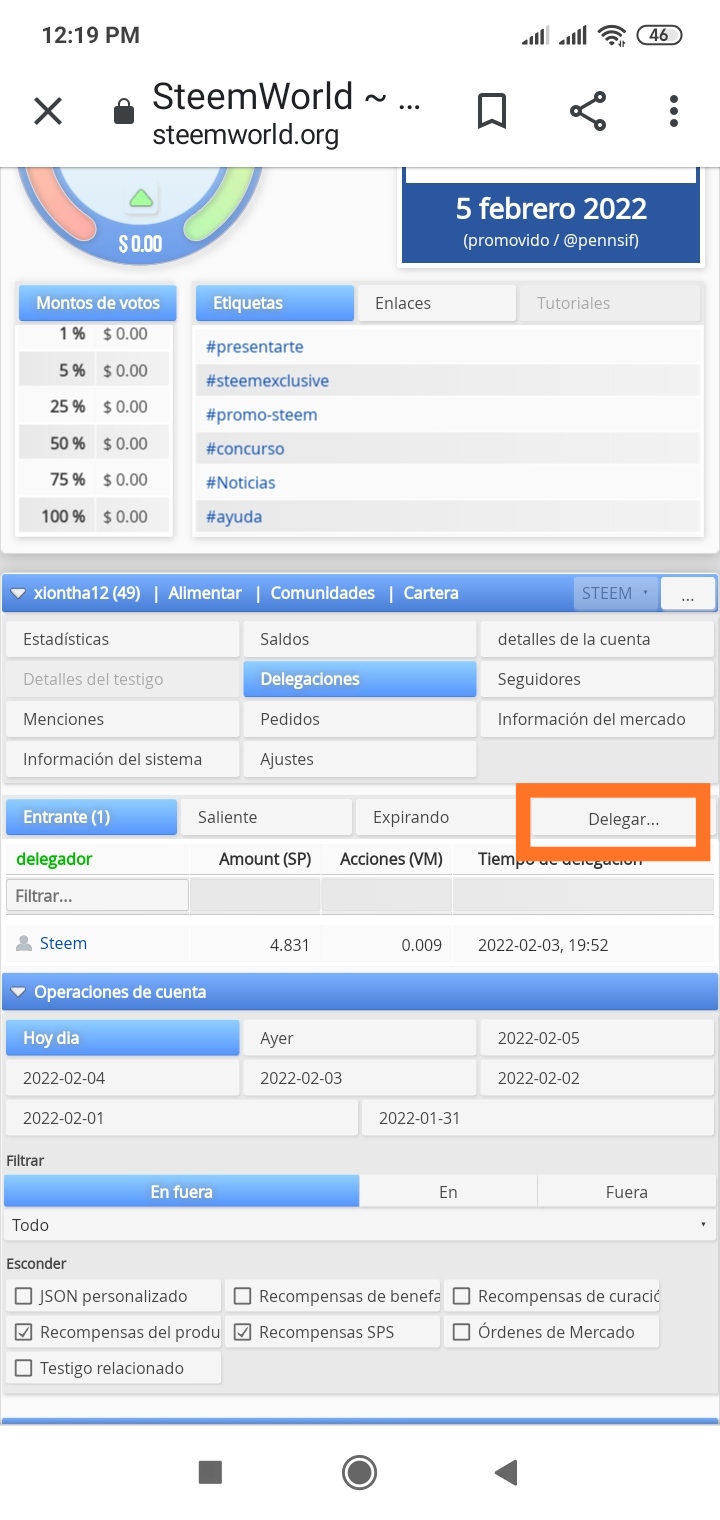Switch to the Etiquetas tab
The width and height of the screenshot is (720, 1520).
tap(274, 303)
